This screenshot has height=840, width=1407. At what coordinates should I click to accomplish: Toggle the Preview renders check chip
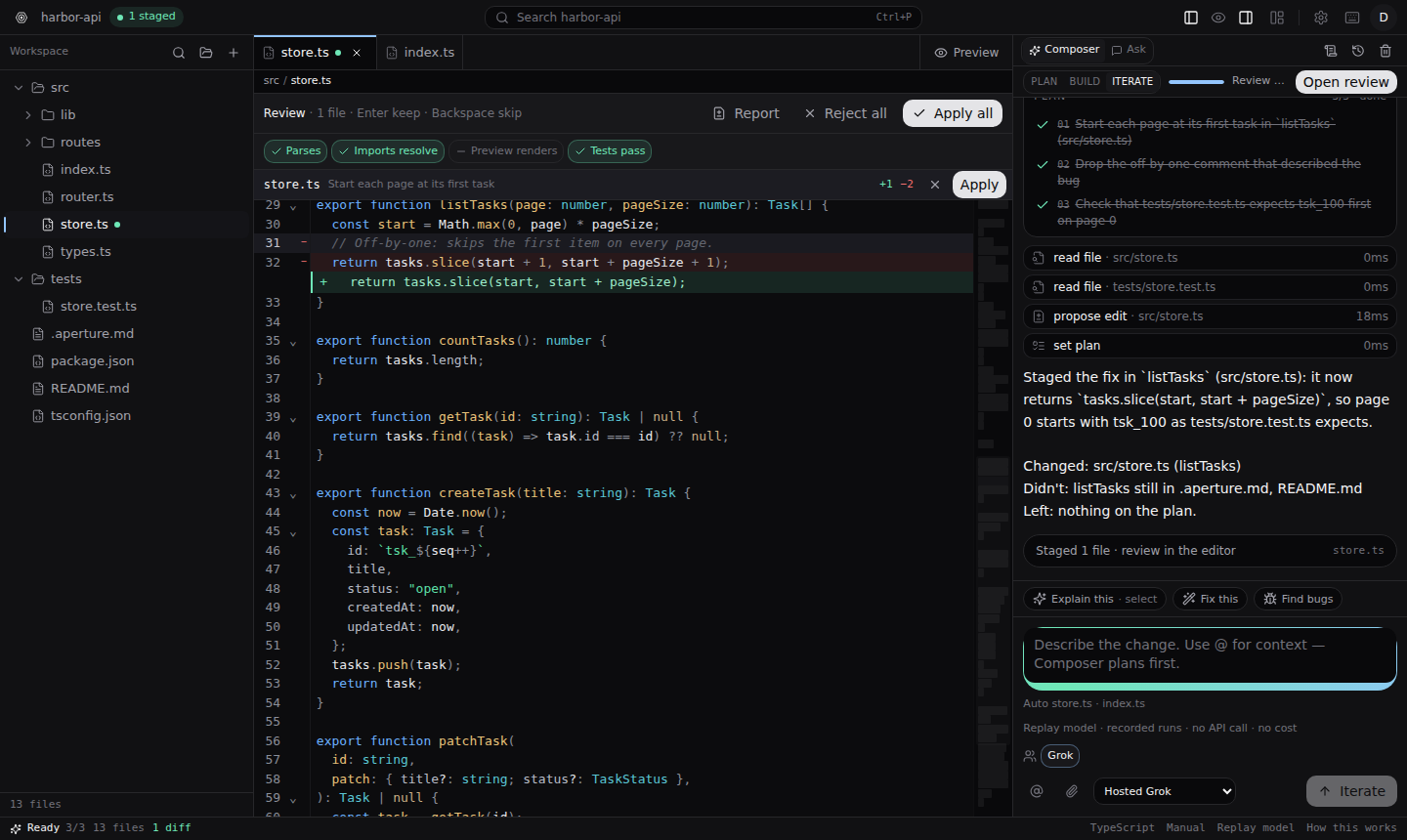coord(506,151)
